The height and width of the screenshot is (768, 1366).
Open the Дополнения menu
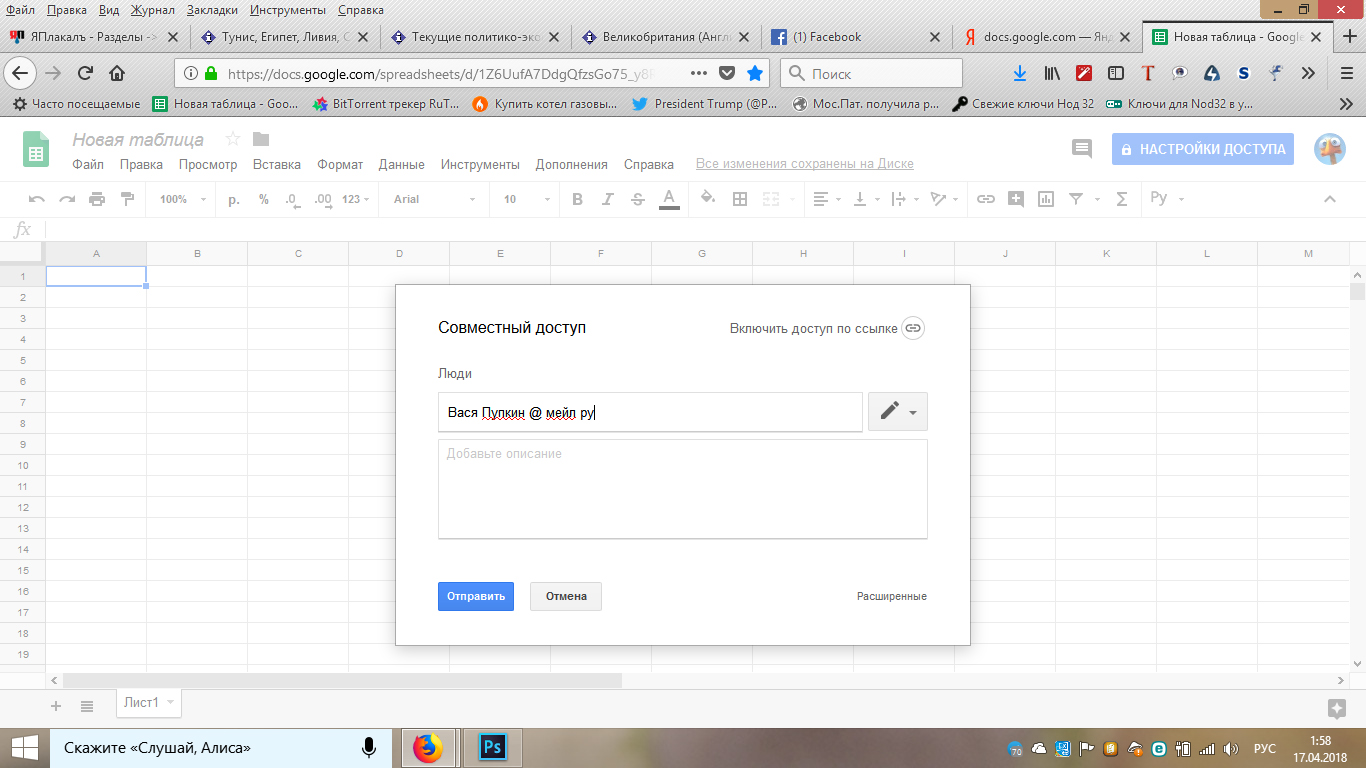pyautogui.click(x=572, y=165)
